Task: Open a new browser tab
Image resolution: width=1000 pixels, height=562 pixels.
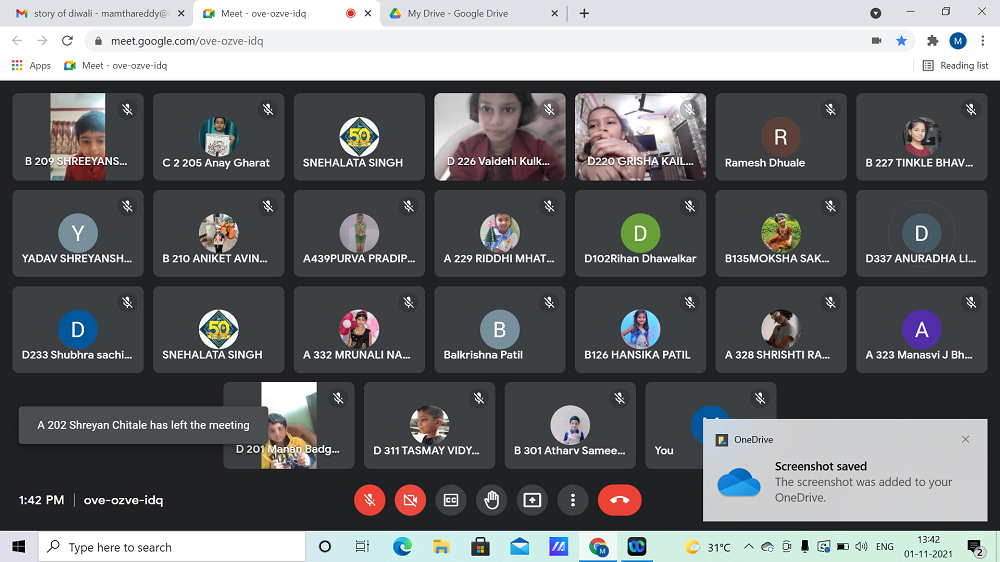Action: [x=585, y=13]
